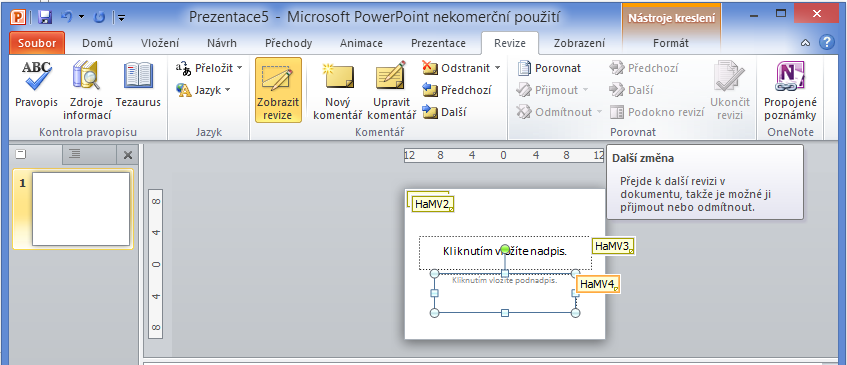
Task: Click the bottom-right corner handle of subtitle box
Action: [575, 313]
